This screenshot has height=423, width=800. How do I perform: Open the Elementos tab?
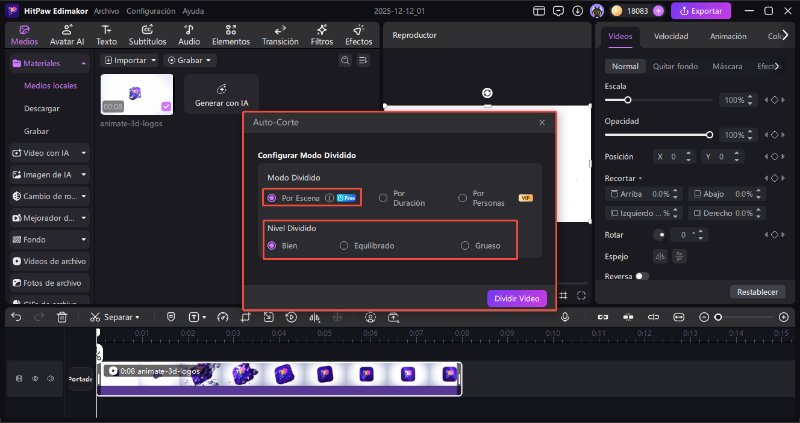tap(231, 35)
